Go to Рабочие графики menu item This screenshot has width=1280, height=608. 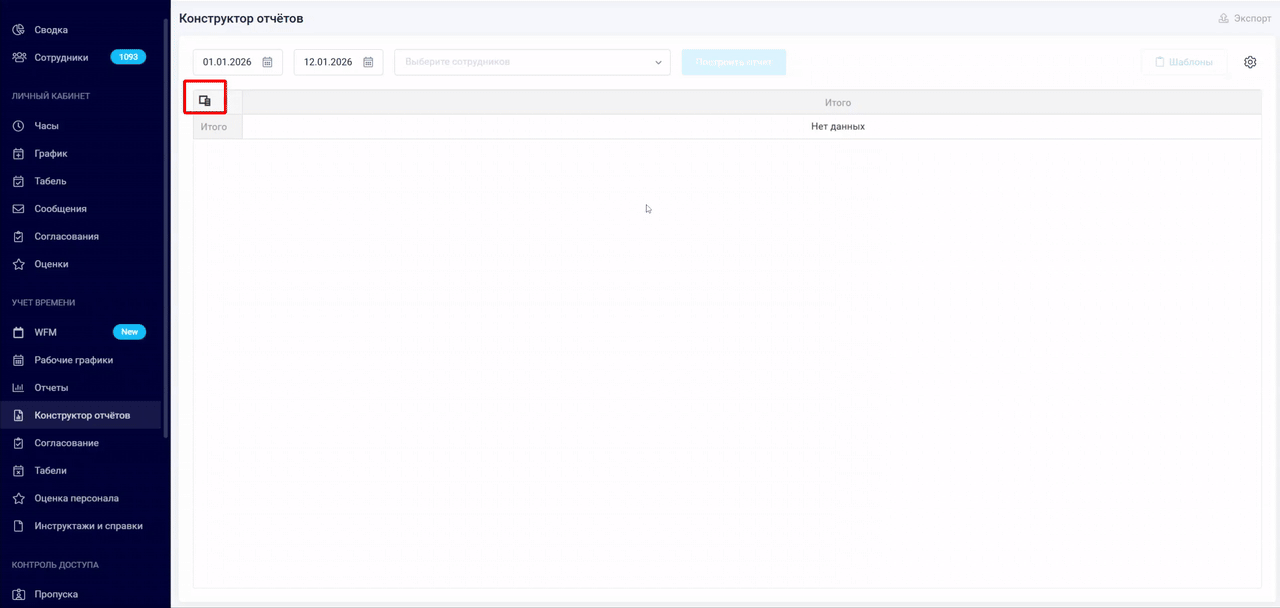[73, 360]
